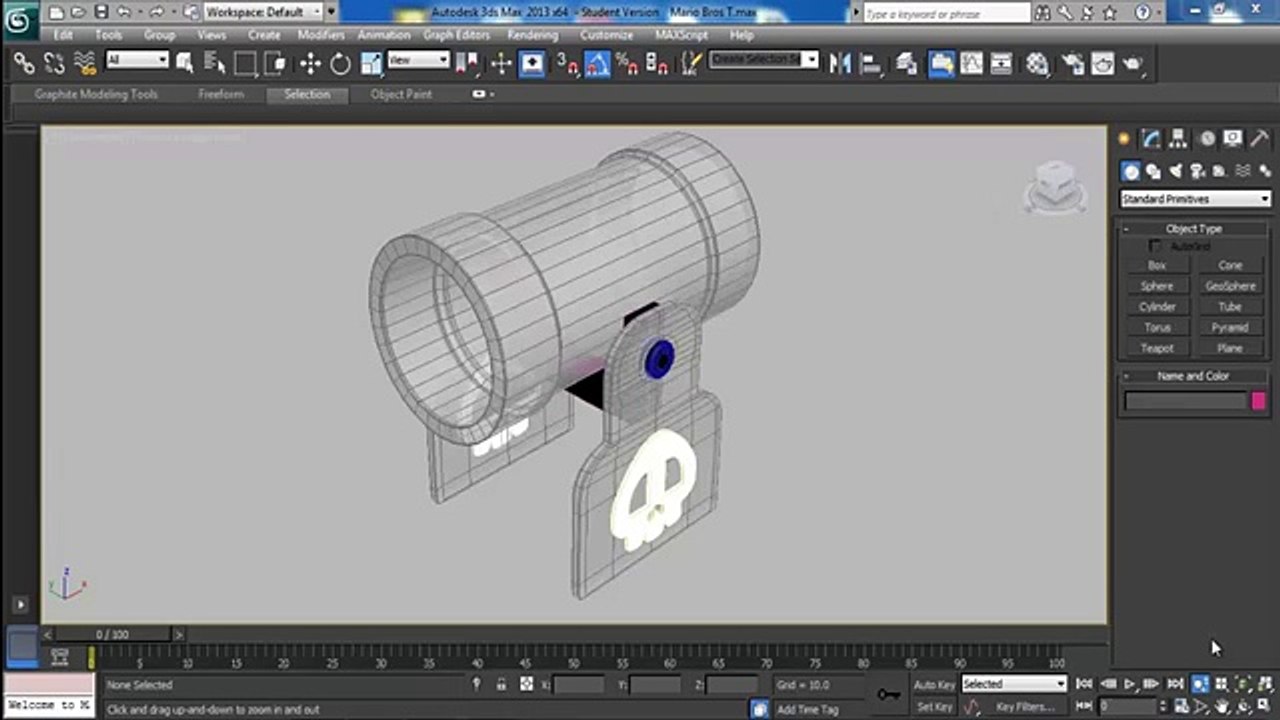Open the Undo history dropdown arrow
This screenshot has height=720, width=1280.
139,12
